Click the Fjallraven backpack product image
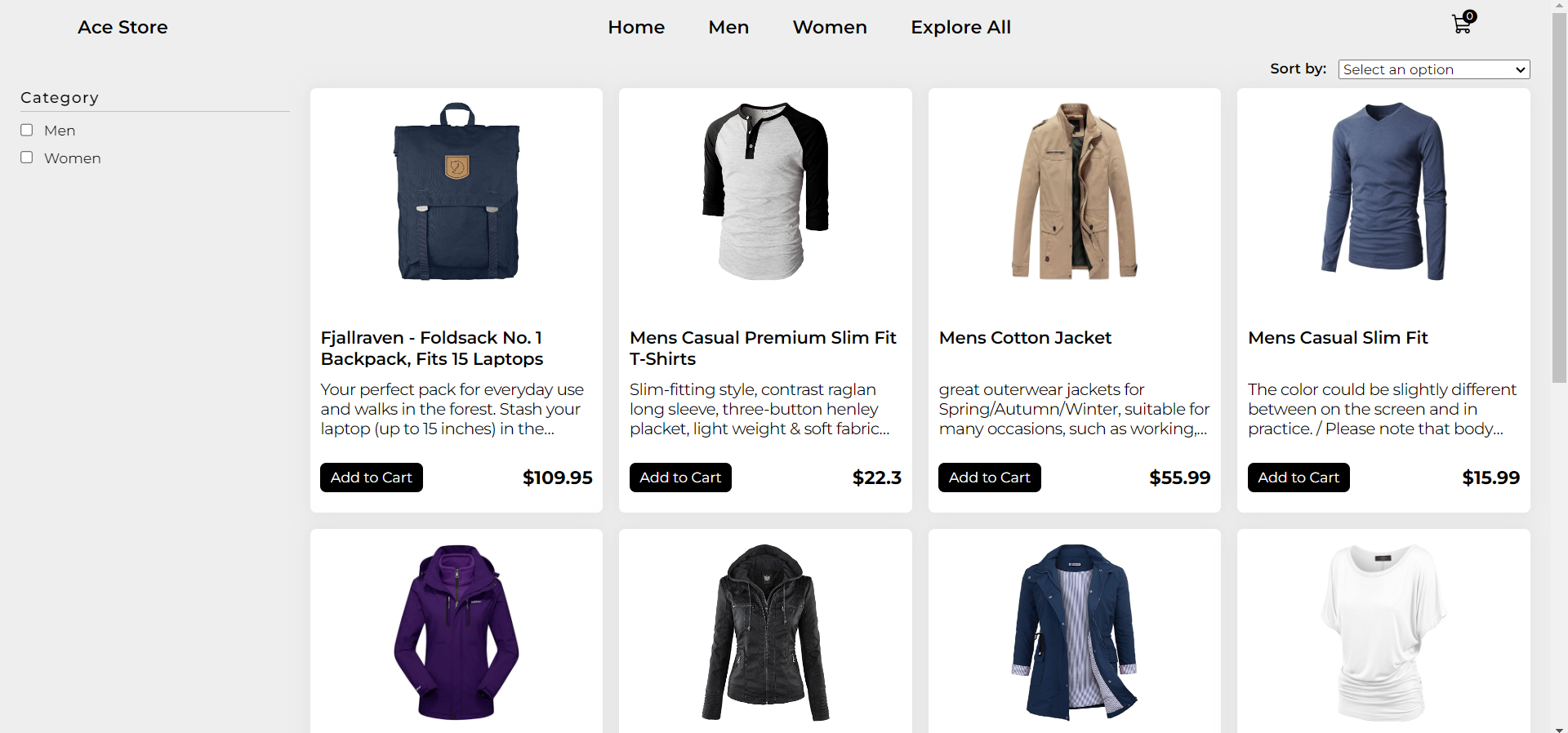This screenshot has width=1568, height=733. [x=457, y=192]
